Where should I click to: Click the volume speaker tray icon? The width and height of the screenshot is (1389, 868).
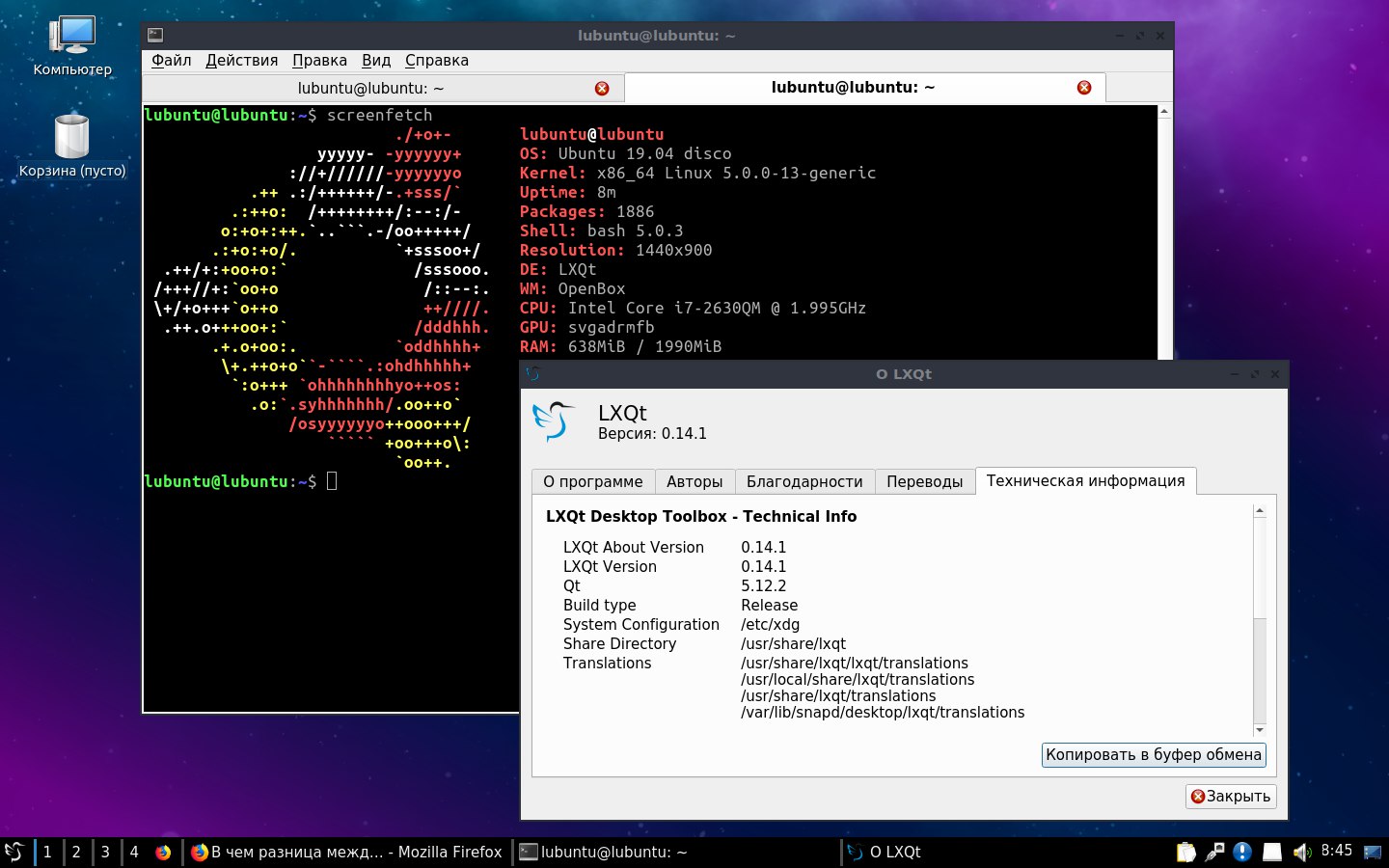click(x=1301, y=852)
